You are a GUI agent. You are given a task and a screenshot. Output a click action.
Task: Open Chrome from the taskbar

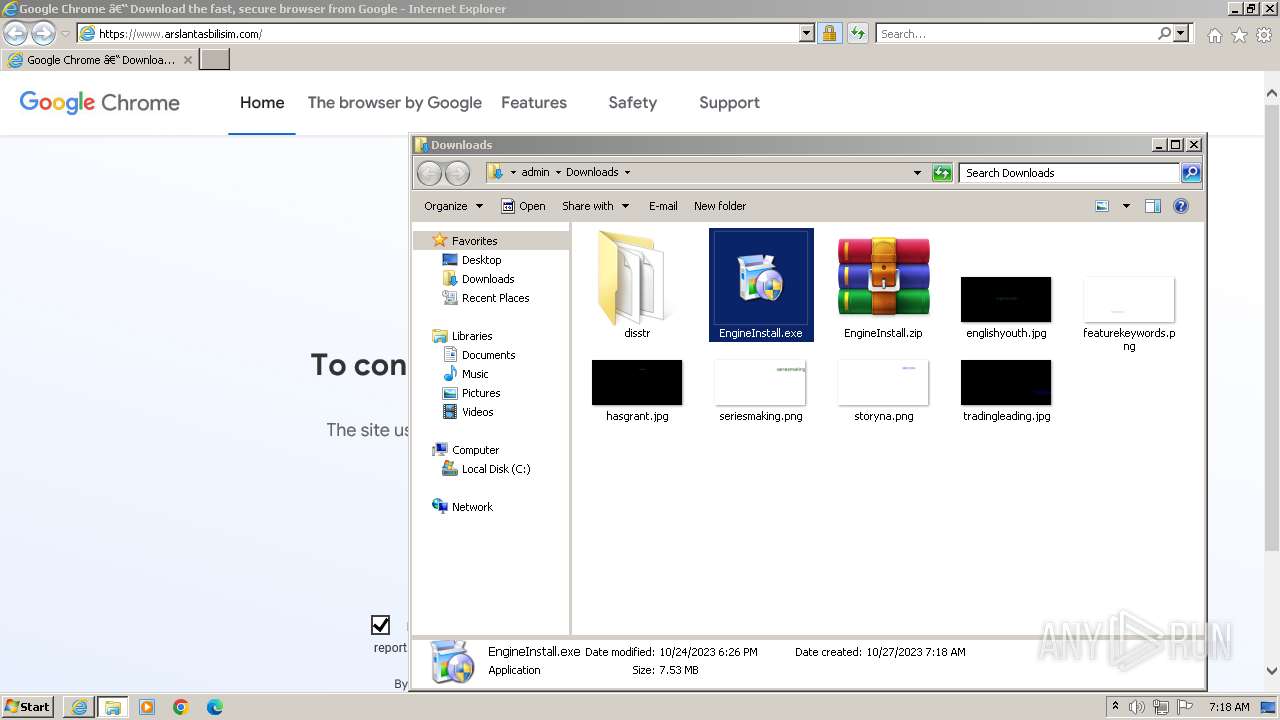181,707
